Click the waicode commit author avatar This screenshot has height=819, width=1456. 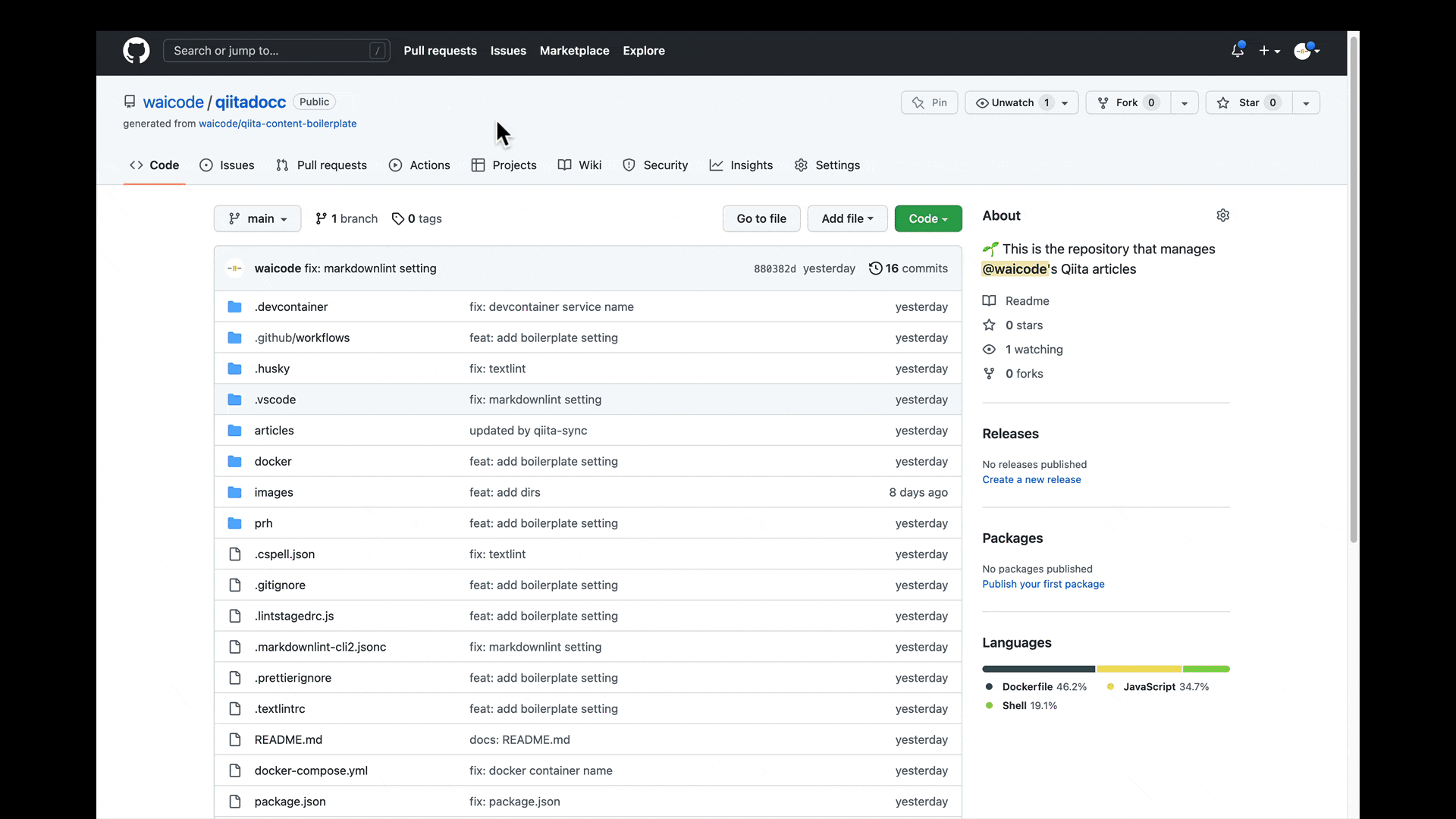[x=234, y=268]
